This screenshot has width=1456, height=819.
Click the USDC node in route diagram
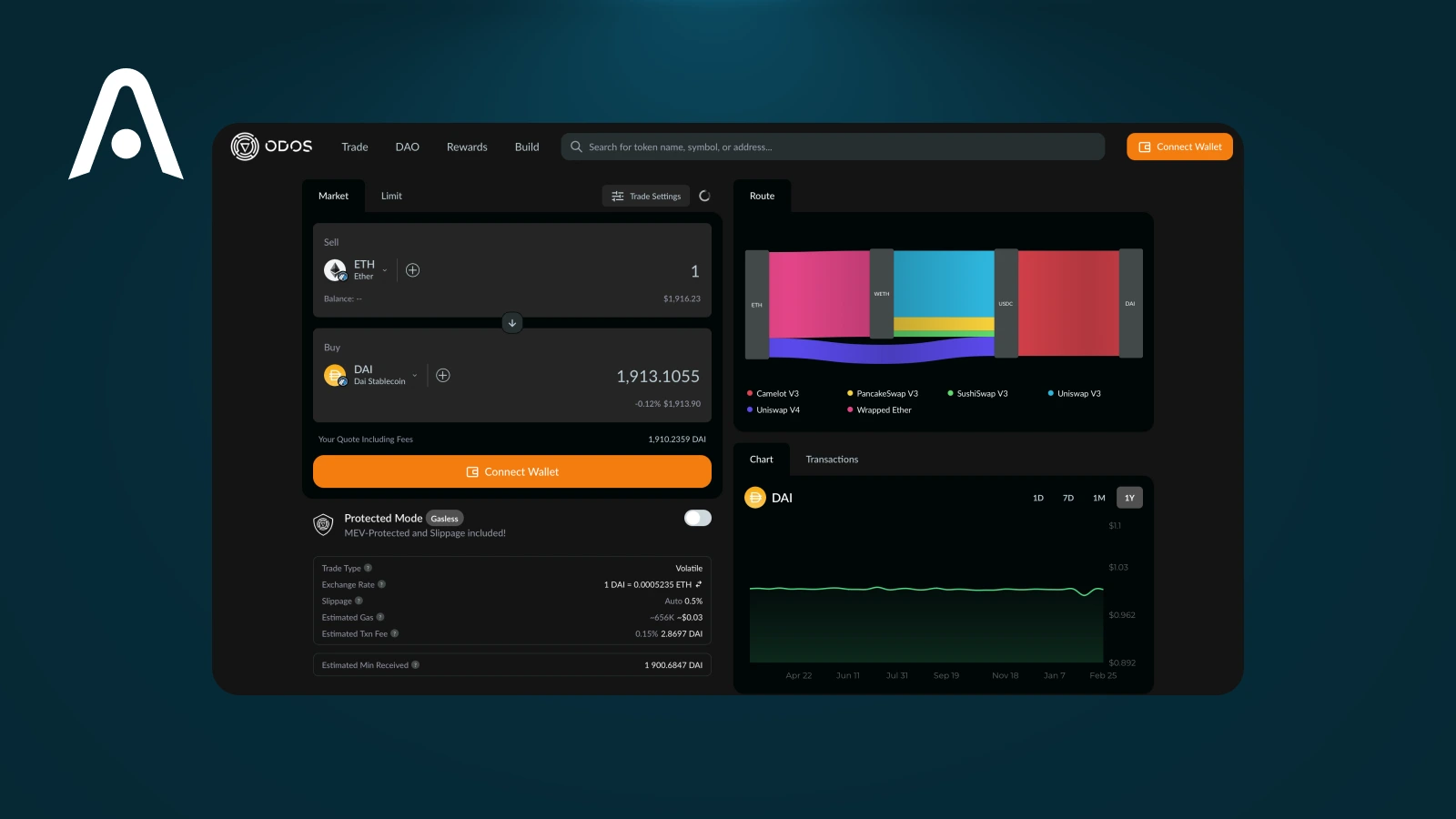1006,303
